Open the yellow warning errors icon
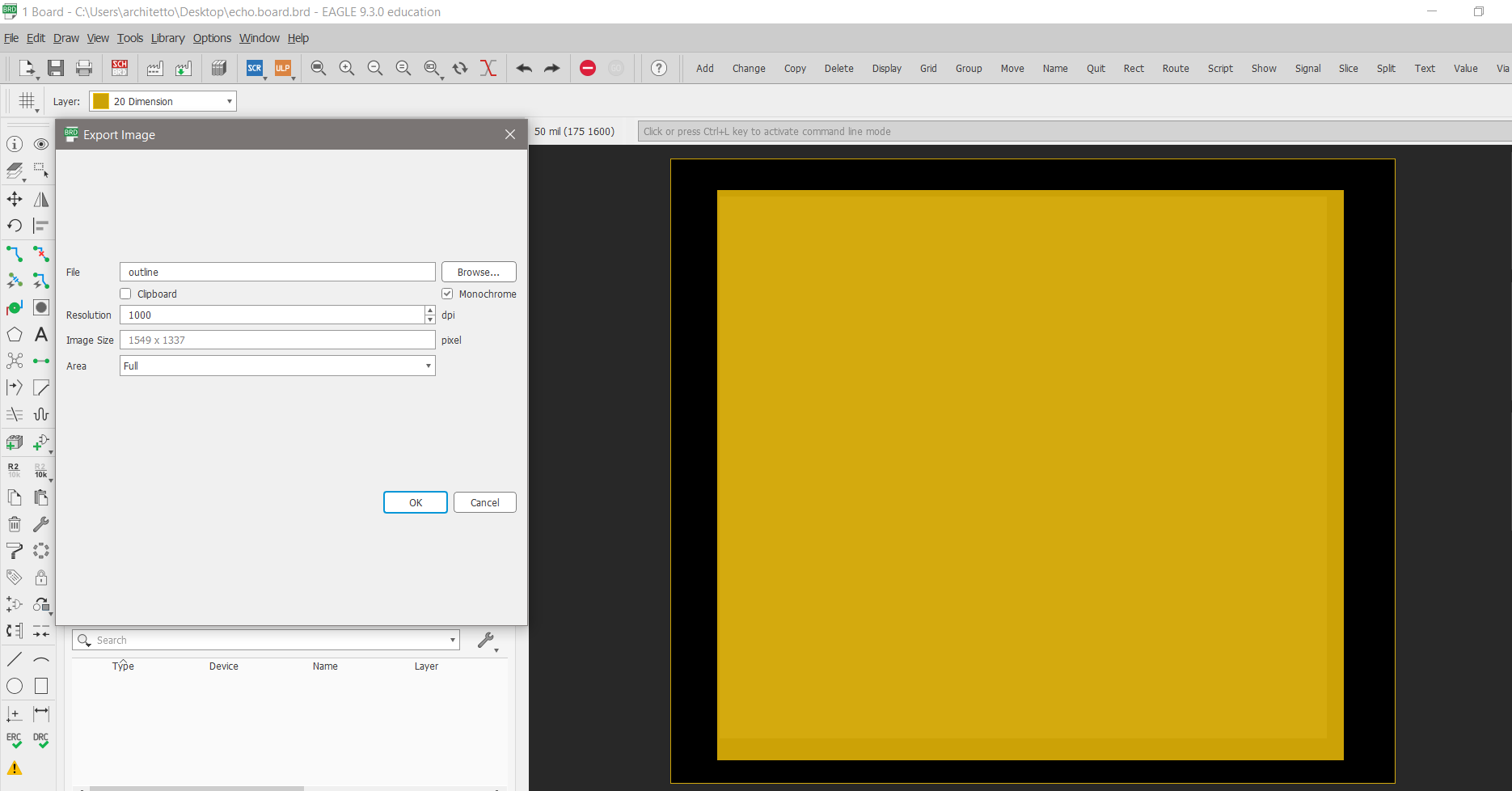 (15, 768)
